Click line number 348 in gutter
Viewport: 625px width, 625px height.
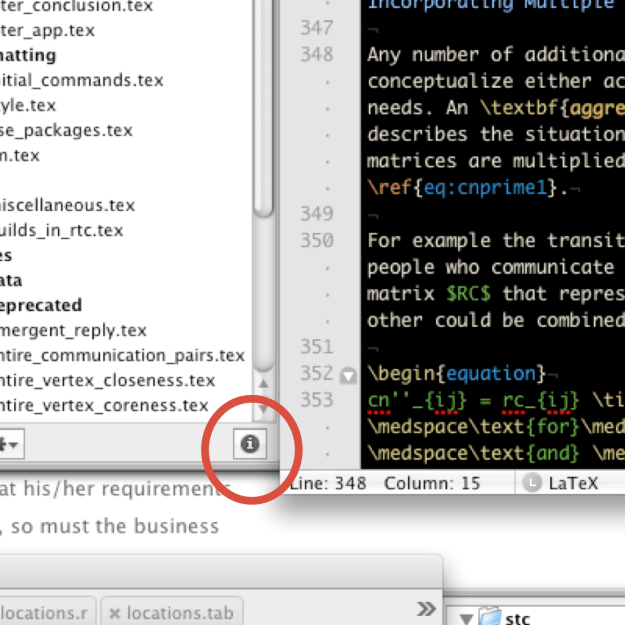click(x=317, y=55)
